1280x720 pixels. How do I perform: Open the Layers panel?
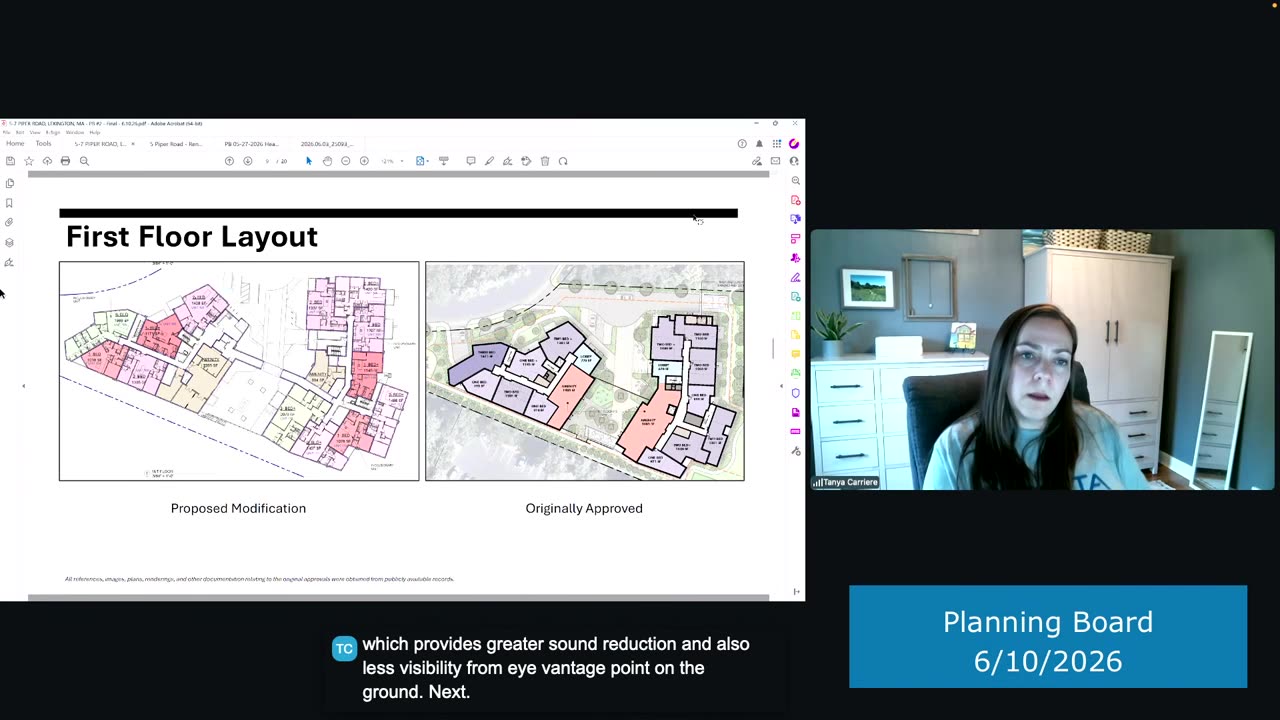[x=10, y=242]
